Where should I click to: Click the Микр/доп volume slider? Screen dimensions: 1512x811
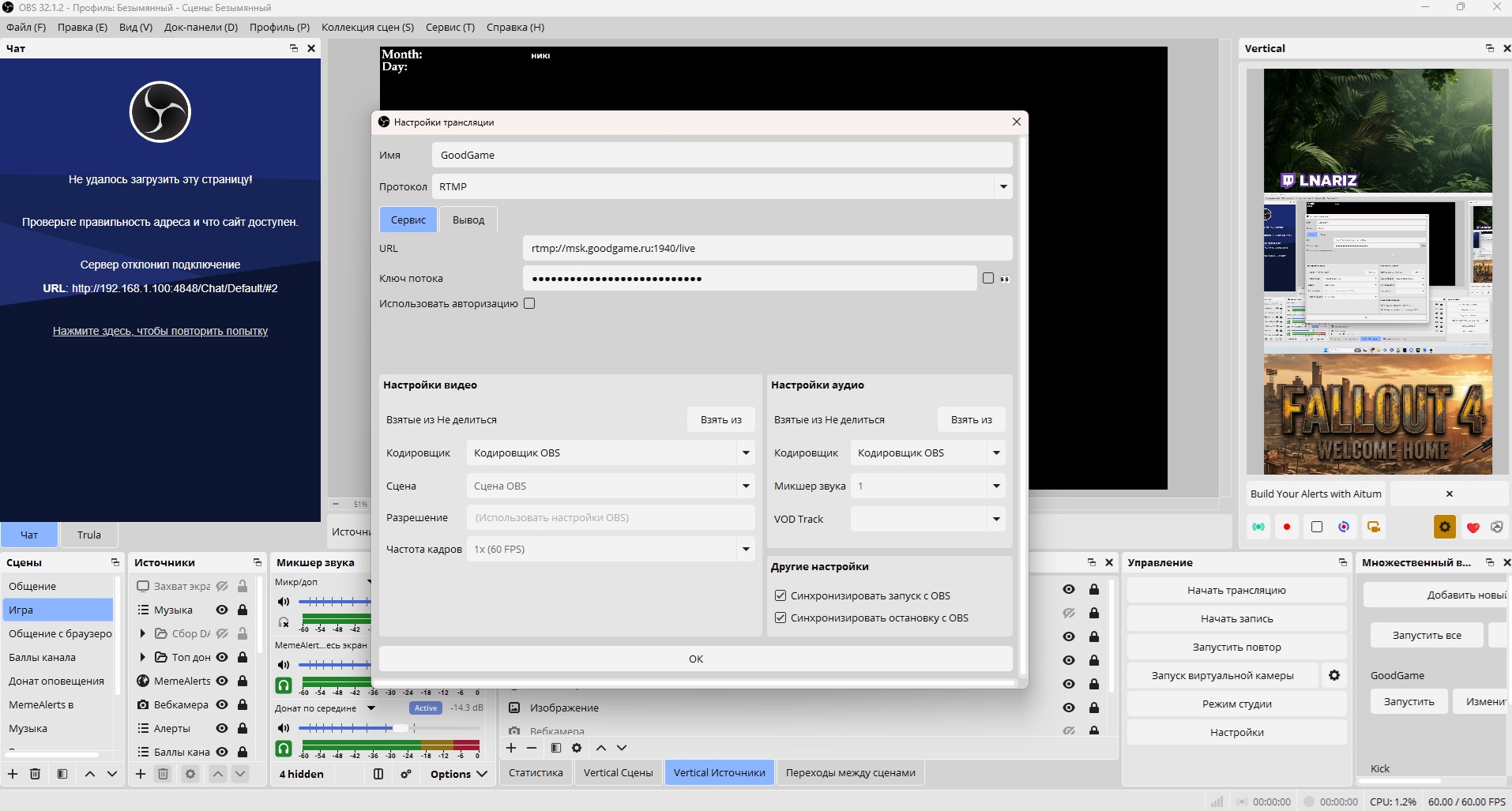[334, 602]
